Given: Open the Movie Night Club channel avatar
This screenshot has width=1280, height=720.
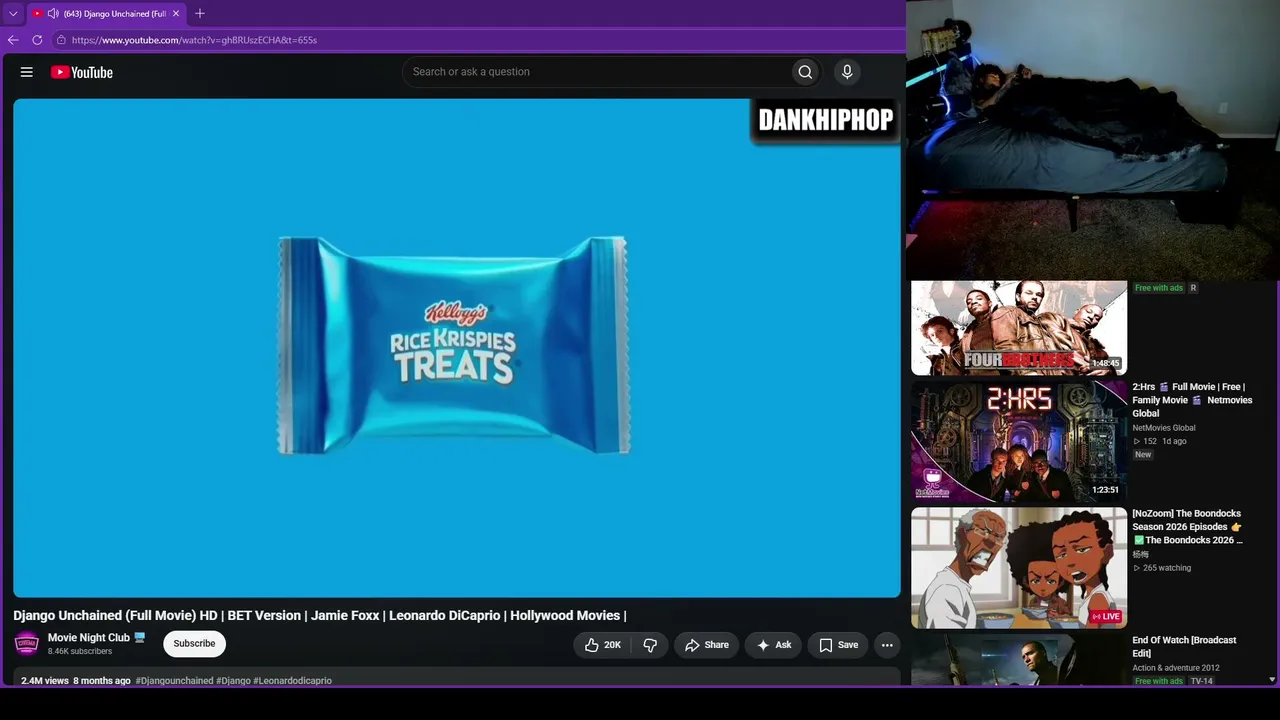Looking at the screenshot, I should [x=27, y=643].
